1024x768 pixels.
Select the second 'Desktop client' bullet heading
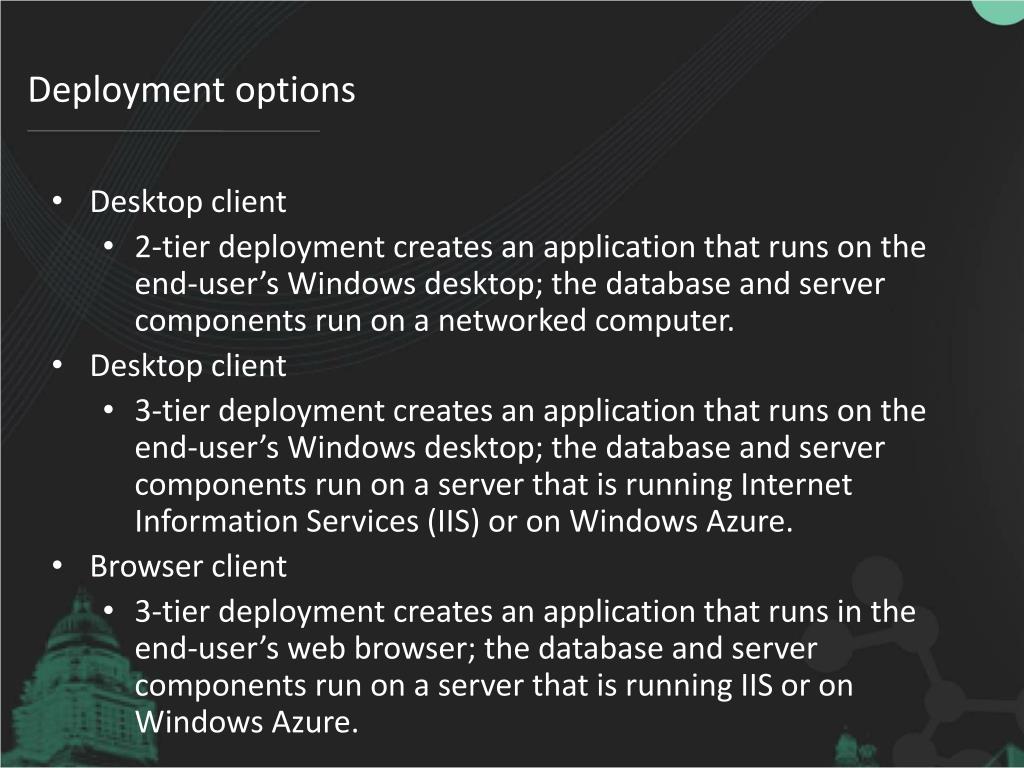coord(188,366)
